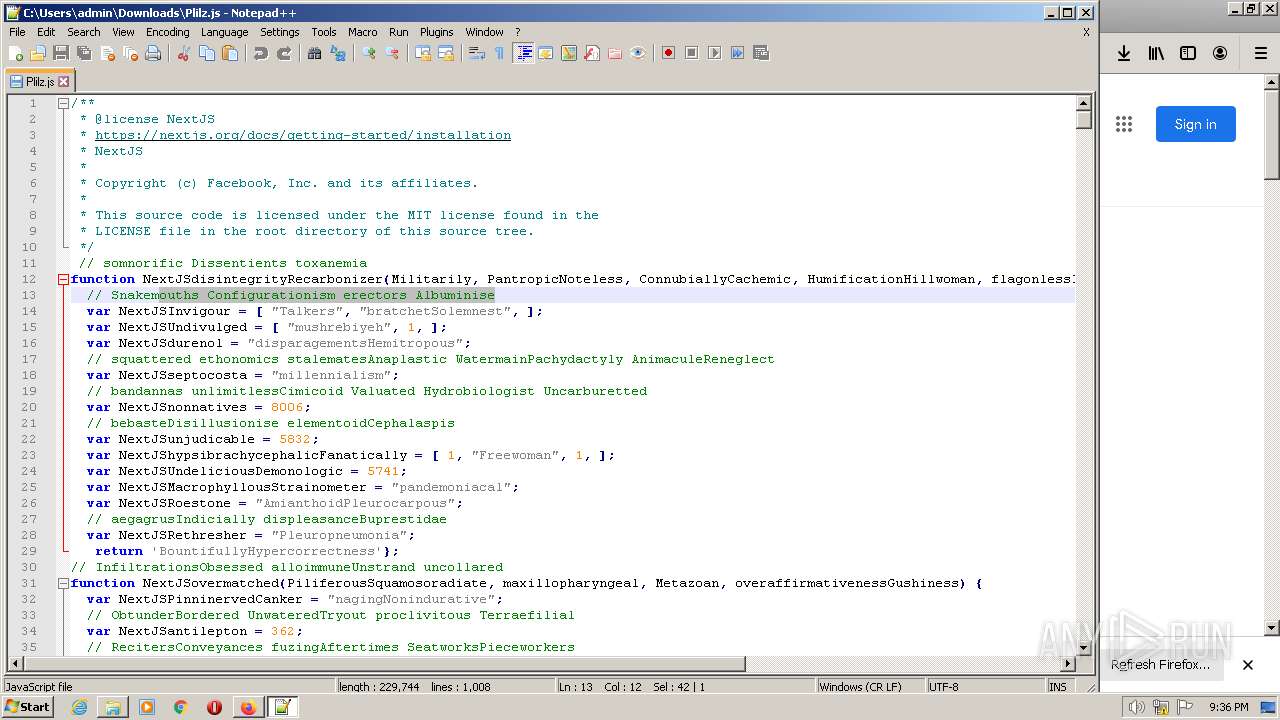Collapse the comment block fold at line 1

(63, 103)
